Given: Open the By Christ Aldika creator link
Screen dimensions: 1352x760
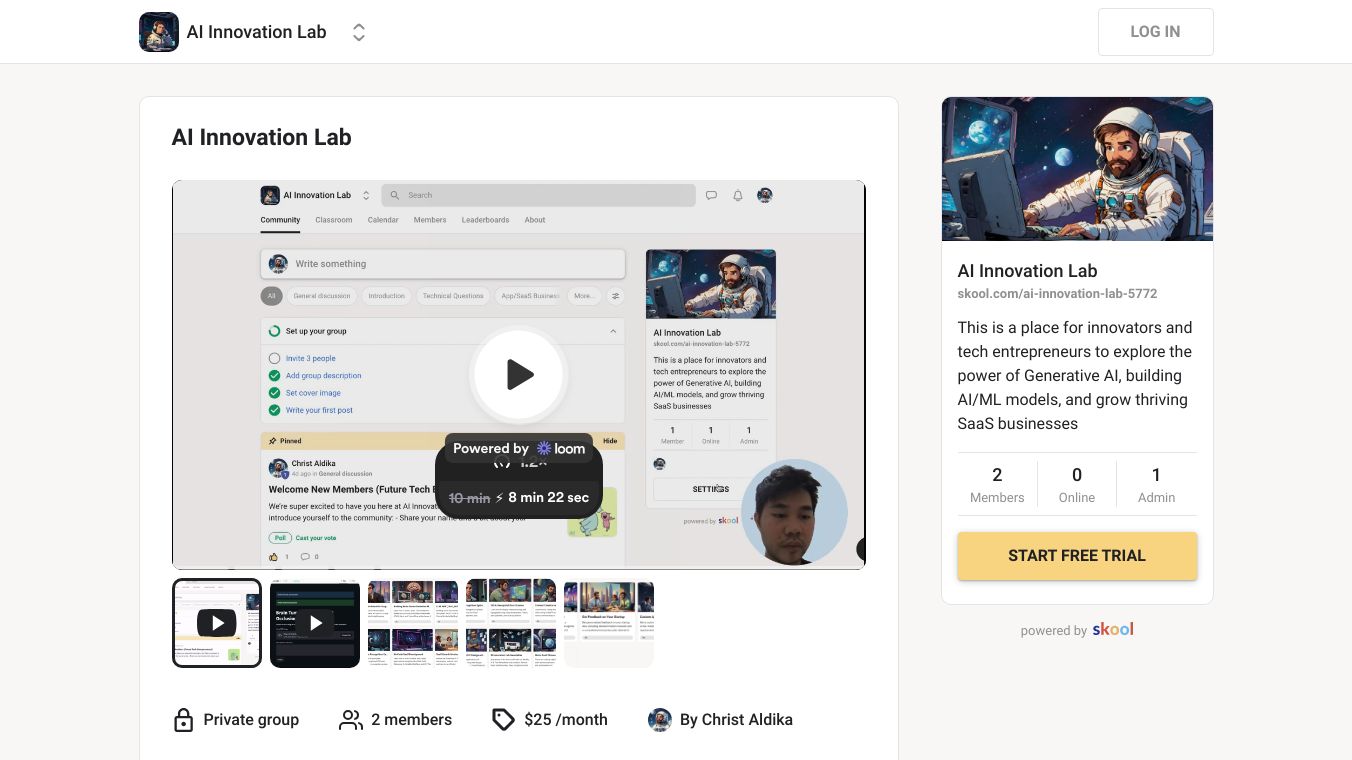Looking at the screenshot, I should pos(736,720).
